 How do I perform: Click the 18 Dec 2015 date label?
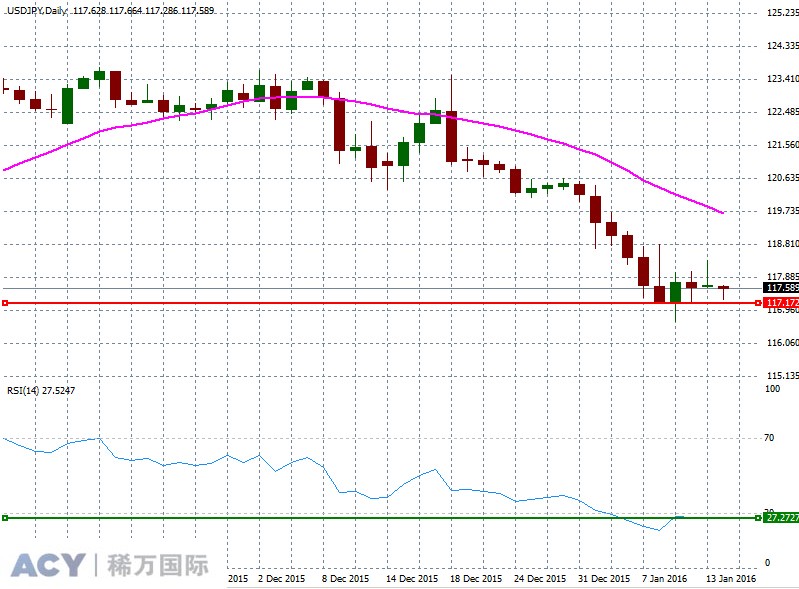tap(476, 579)
